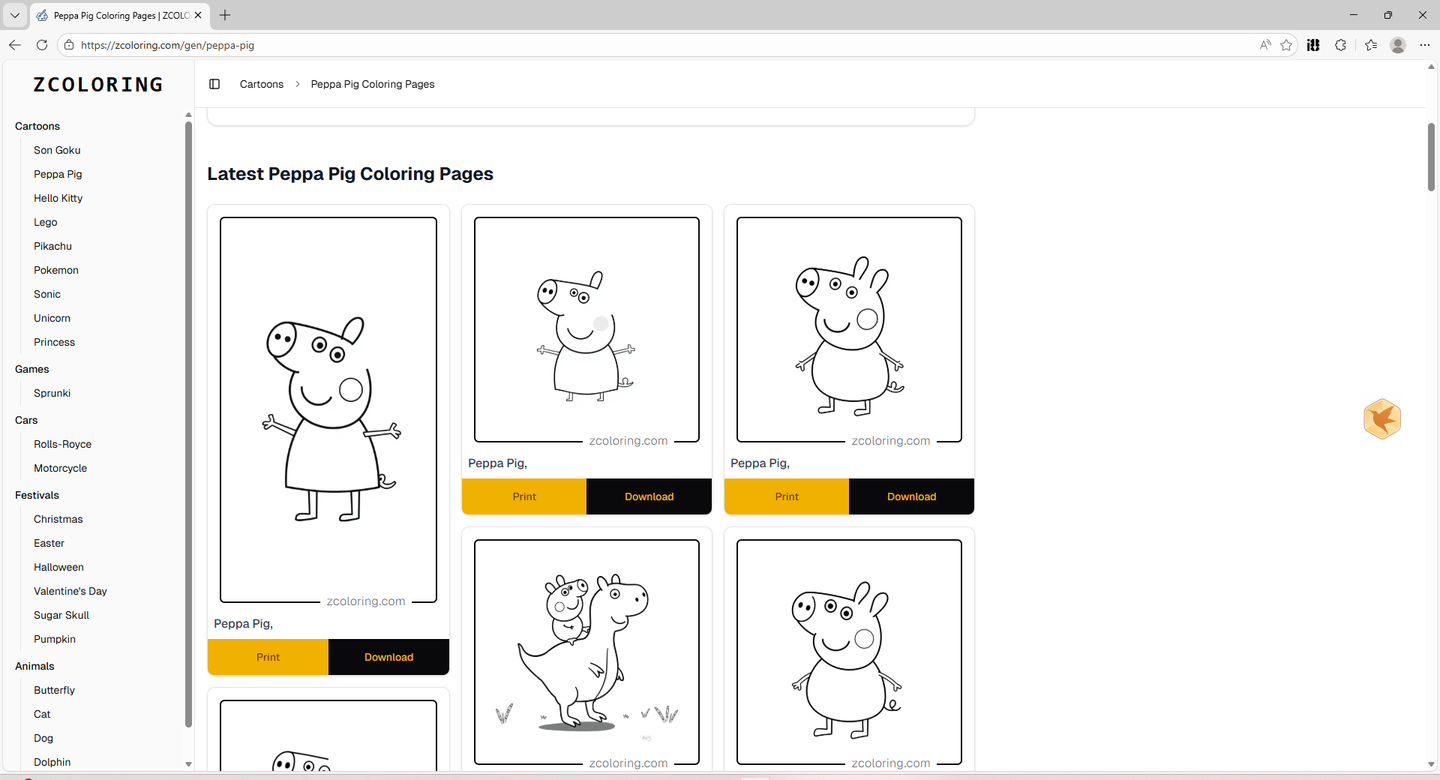Open Princess coloring pages
The width and height of the screenshot is (1440, 780).
point(54,342)
